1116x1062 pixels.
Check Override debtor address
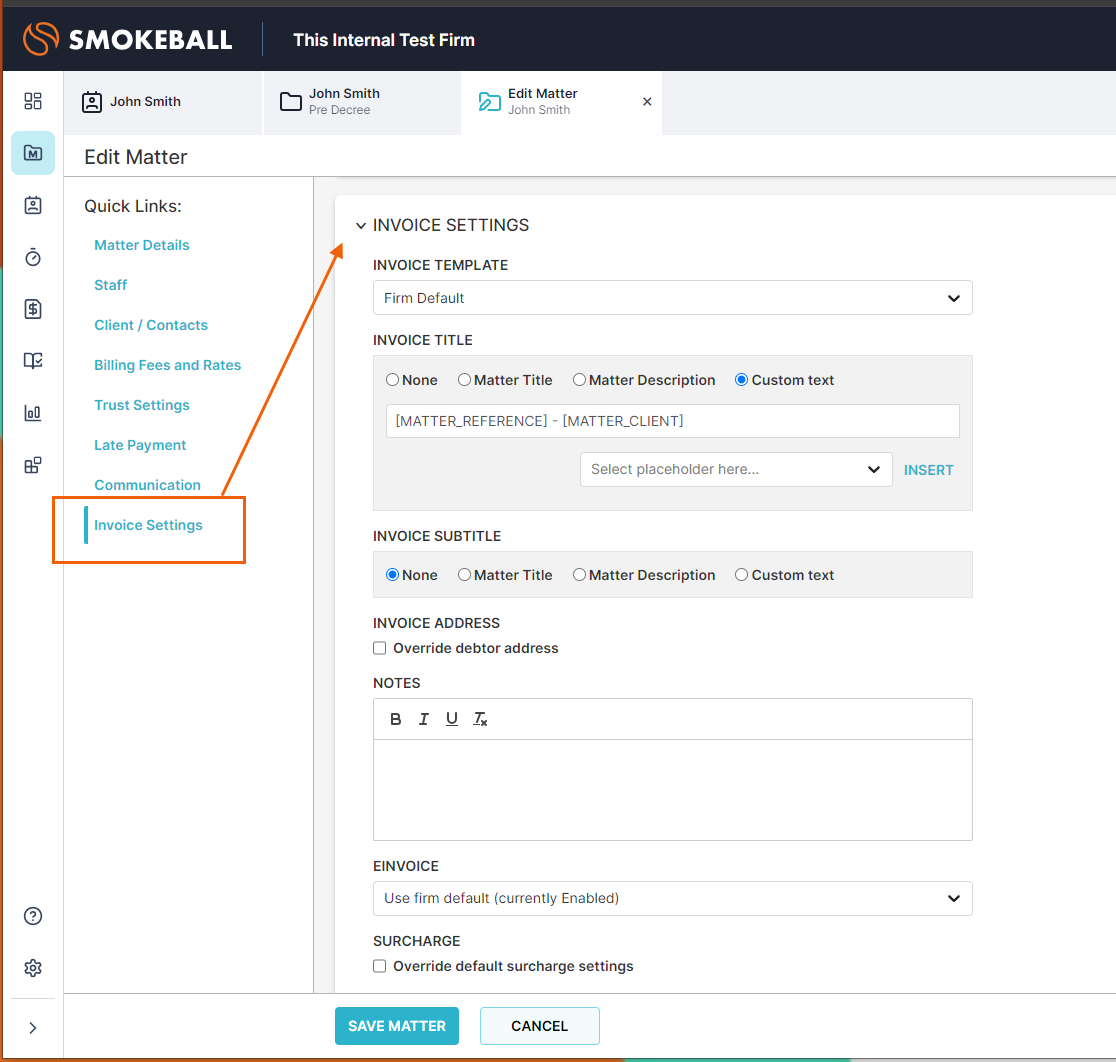[380, 648]
